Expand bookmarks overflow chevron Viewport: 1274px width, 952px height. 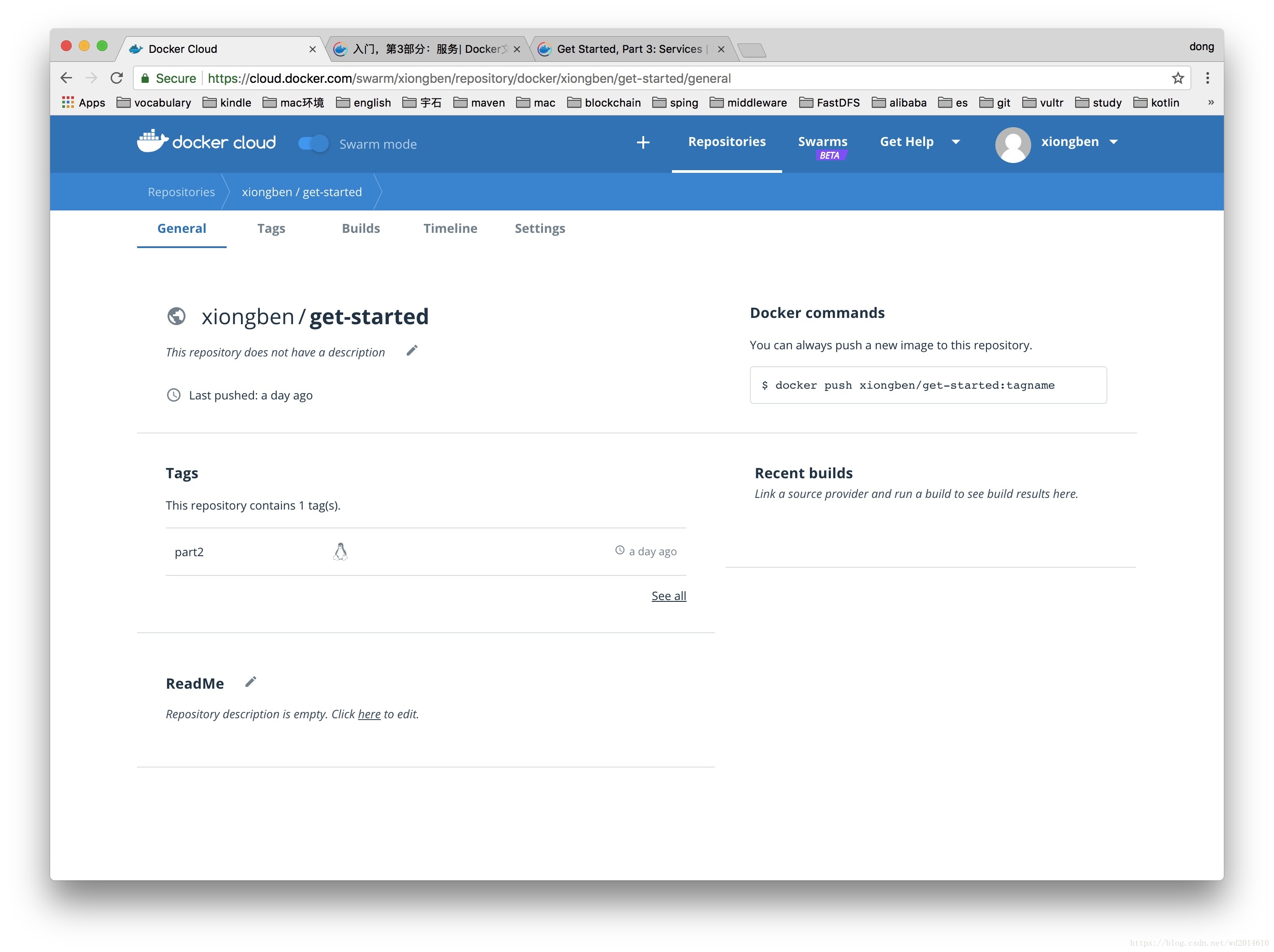click(x=1211, y=103)
